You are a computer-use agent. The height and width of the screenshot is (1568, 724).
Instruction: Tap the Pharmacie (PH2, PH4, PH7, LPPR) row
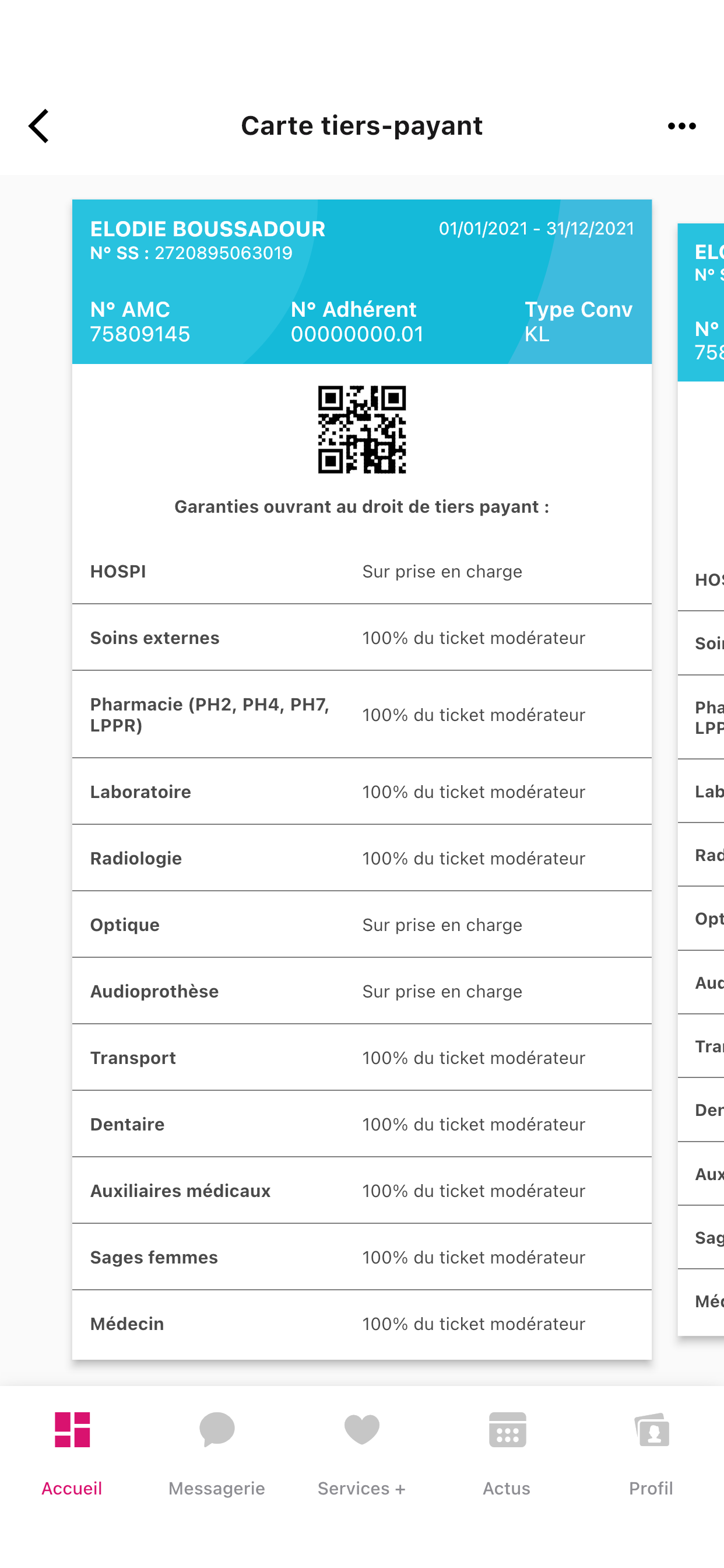point(362,715)
